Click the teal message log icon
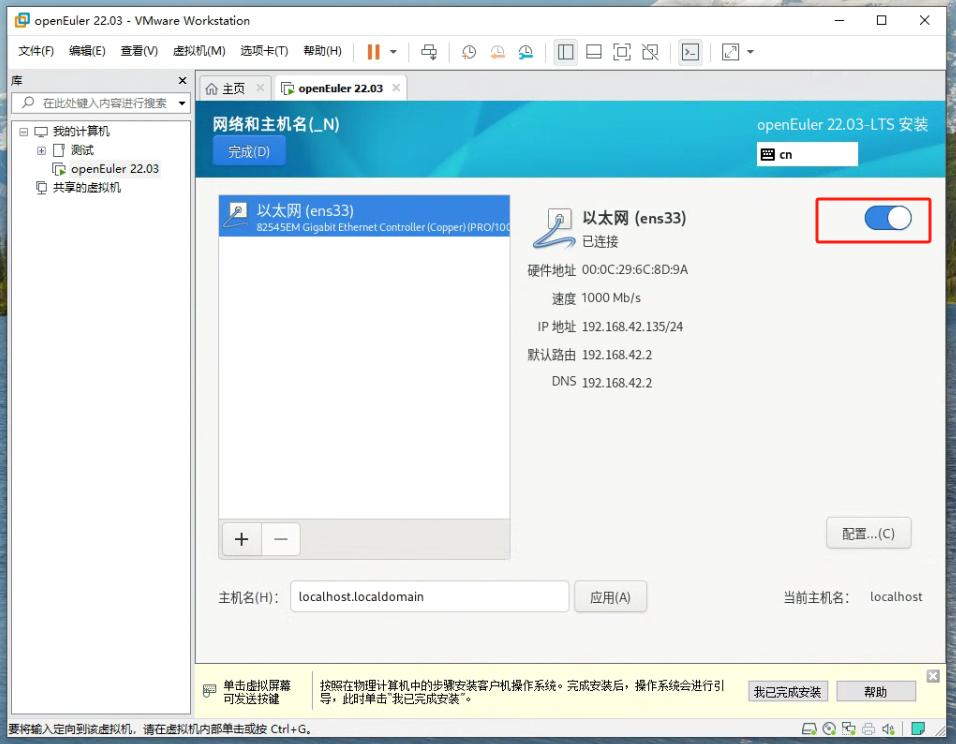956x744 pixels. [x=918, y=729]
